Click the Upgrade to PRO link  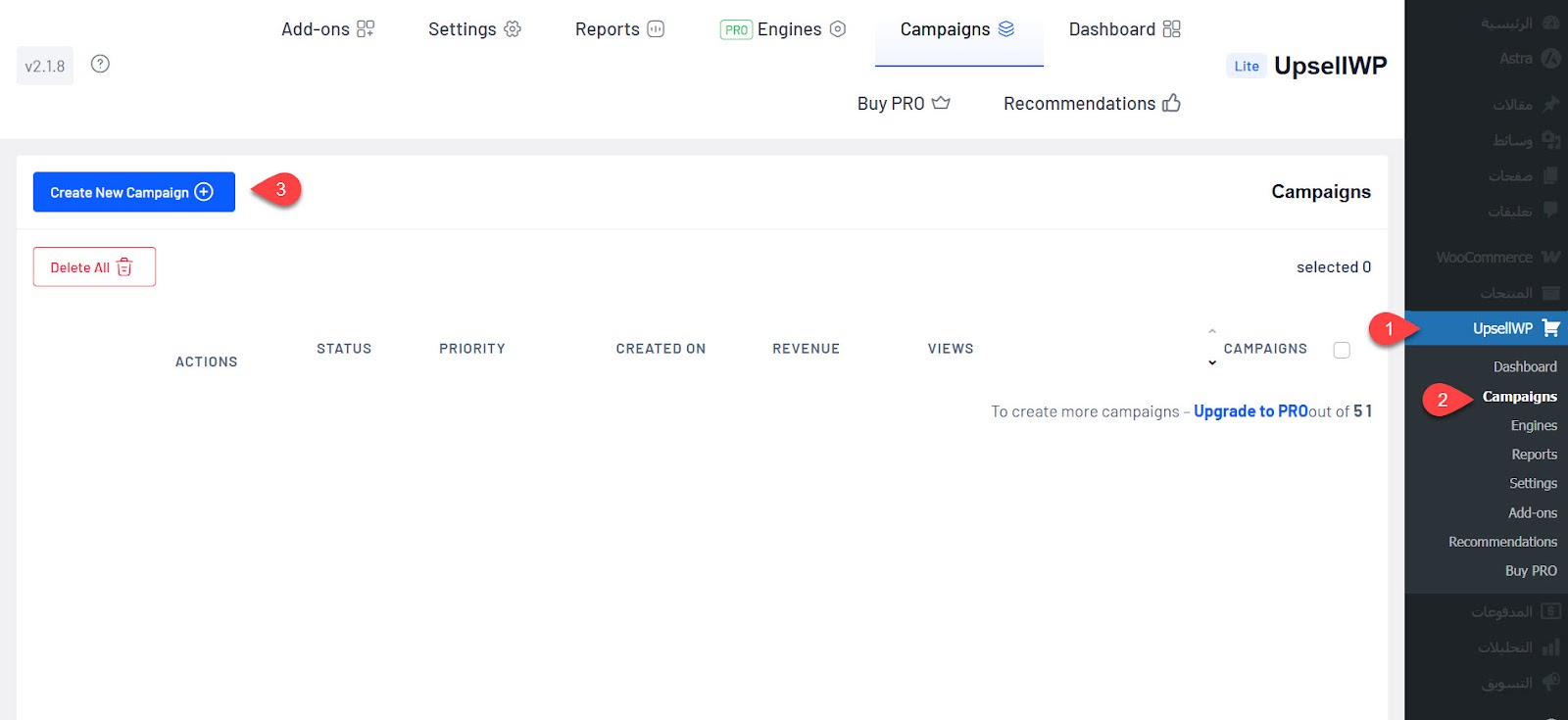pos(1250,411)
